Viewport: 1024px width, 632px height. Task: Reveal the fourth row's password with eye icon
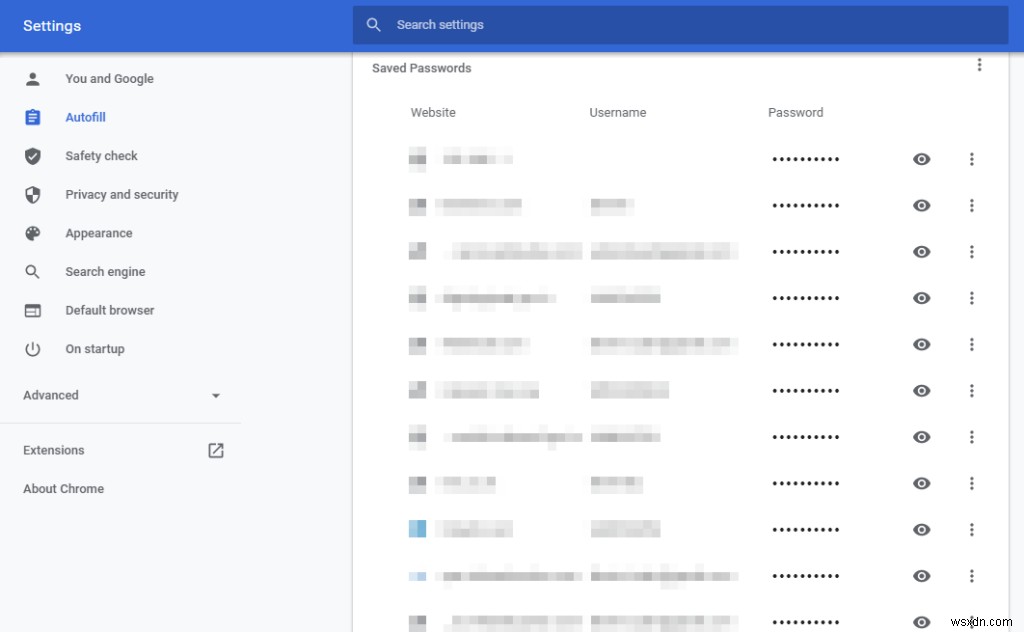(921, 298)
